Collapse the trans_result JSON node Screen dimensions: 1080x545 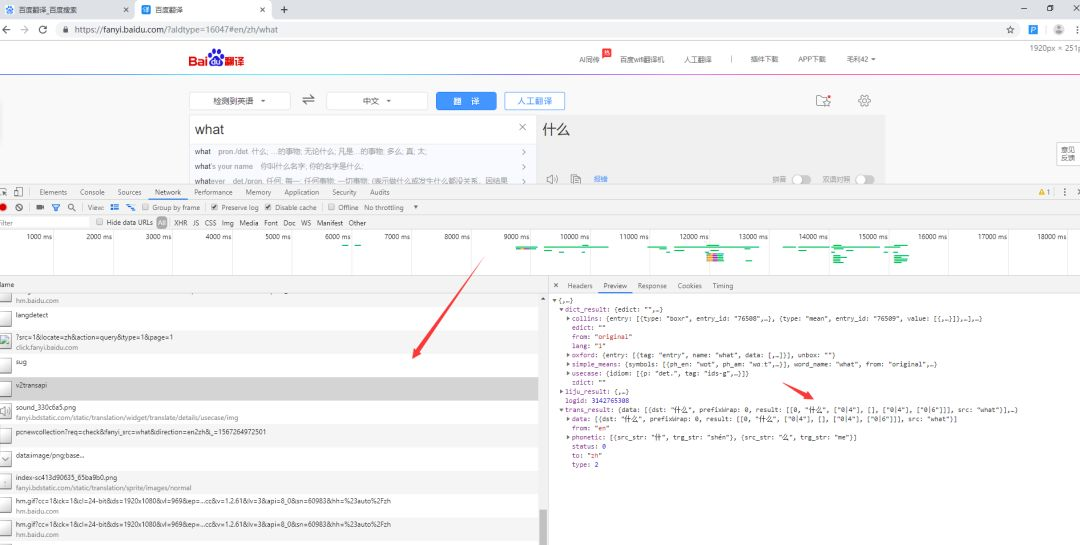tap(561, 410)
